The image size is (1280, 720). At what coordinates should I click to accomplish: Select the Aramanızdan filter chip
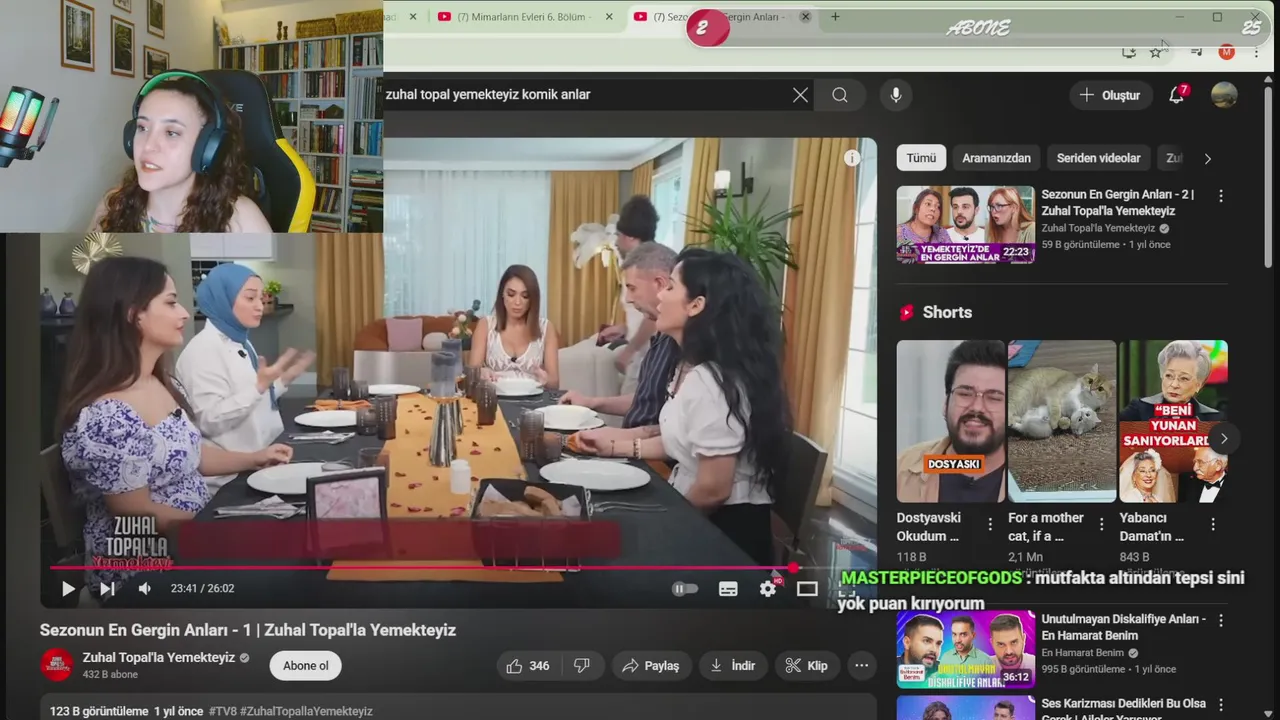(996, 158)
